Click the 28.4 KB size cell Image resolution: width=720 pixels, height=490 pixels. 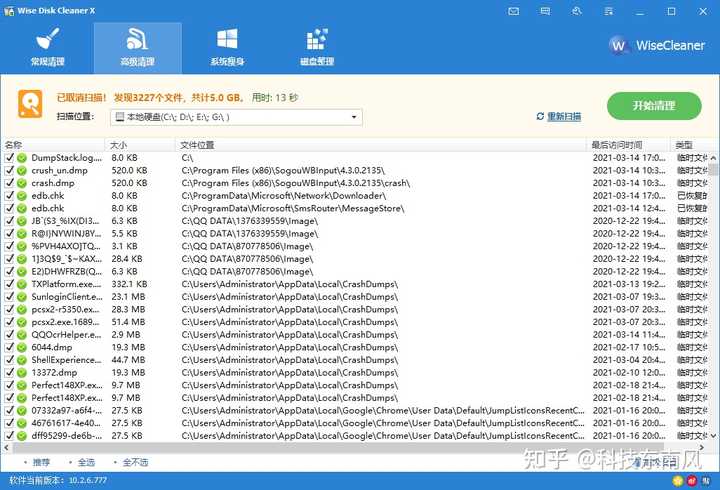point(127,259)
